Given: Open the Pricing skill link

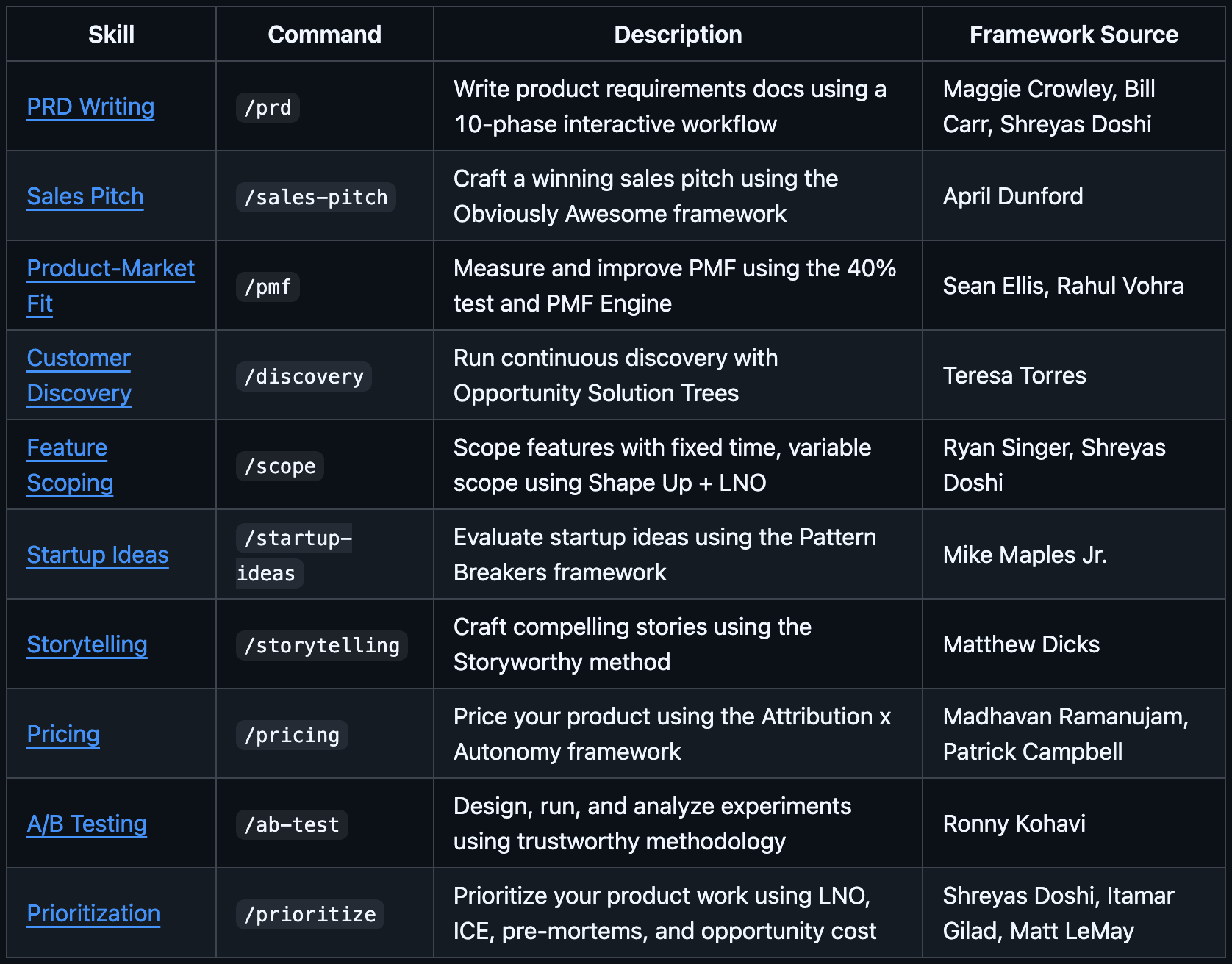Looking at the screenshot, I should click(x=63, y=734).
